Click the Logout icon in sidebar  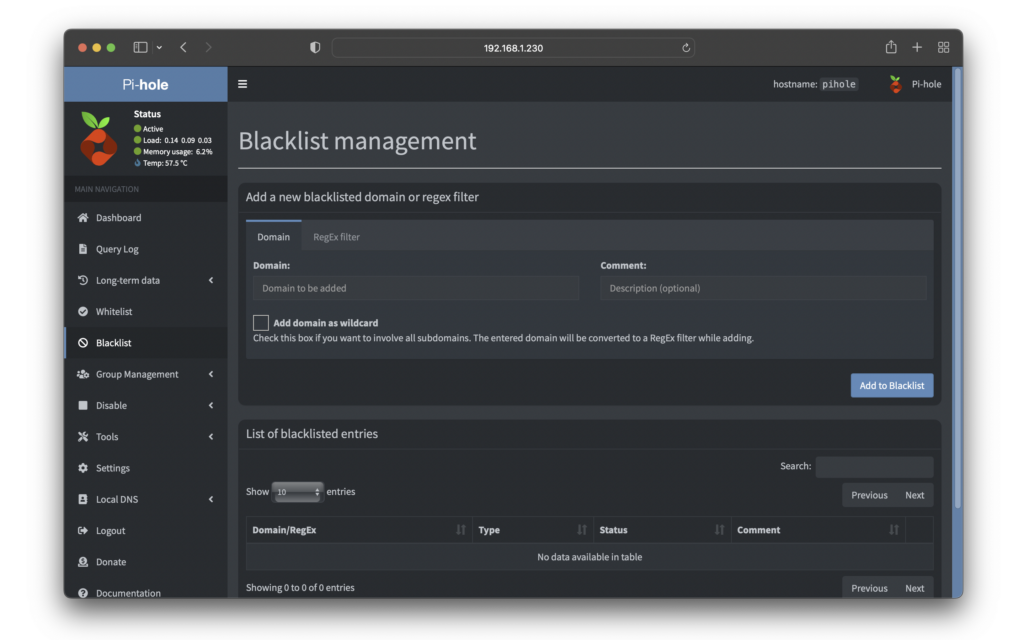pyautogui.click(x=83, y=531)
